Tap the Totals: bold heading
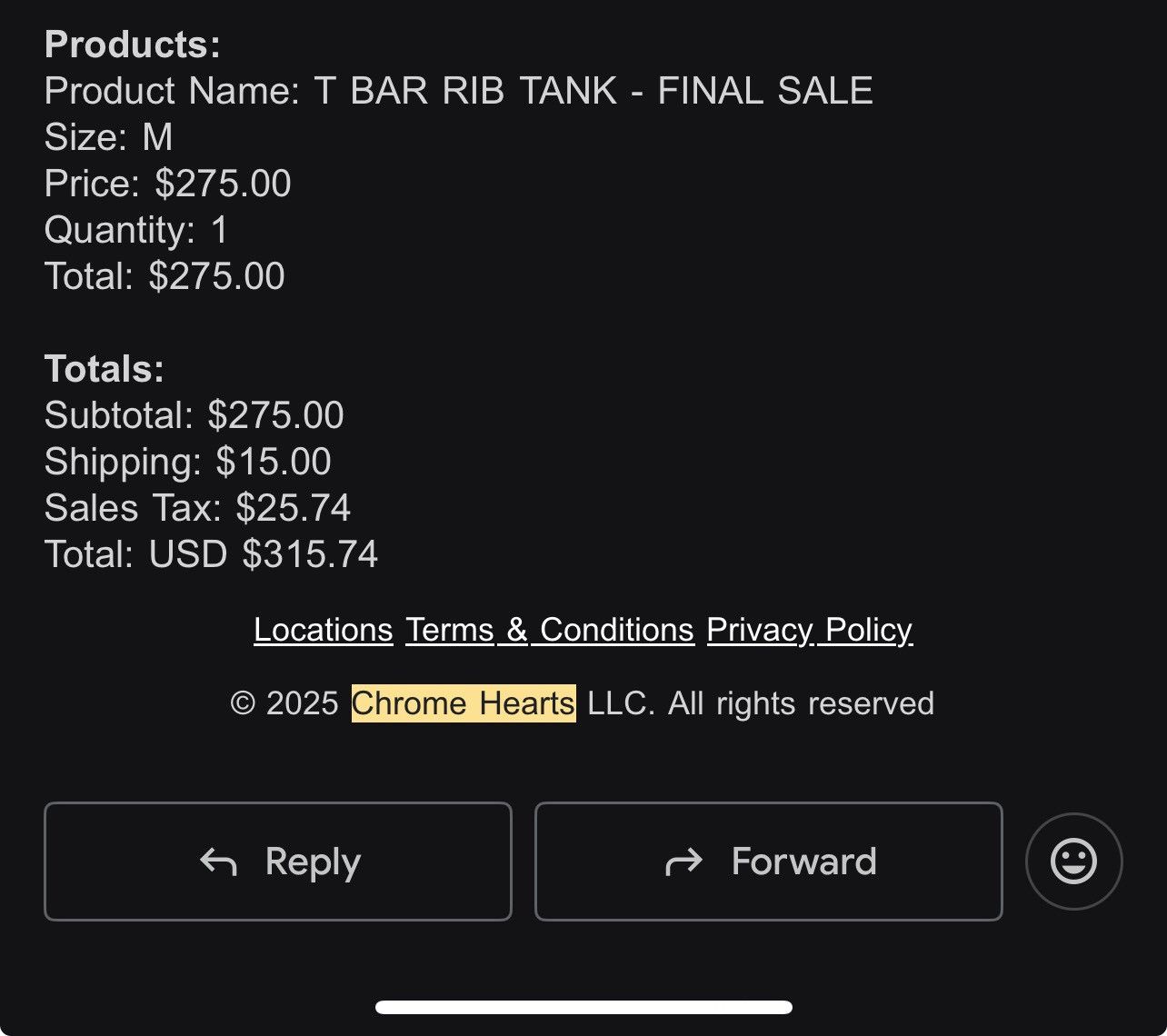 click(x=105, y=369)
